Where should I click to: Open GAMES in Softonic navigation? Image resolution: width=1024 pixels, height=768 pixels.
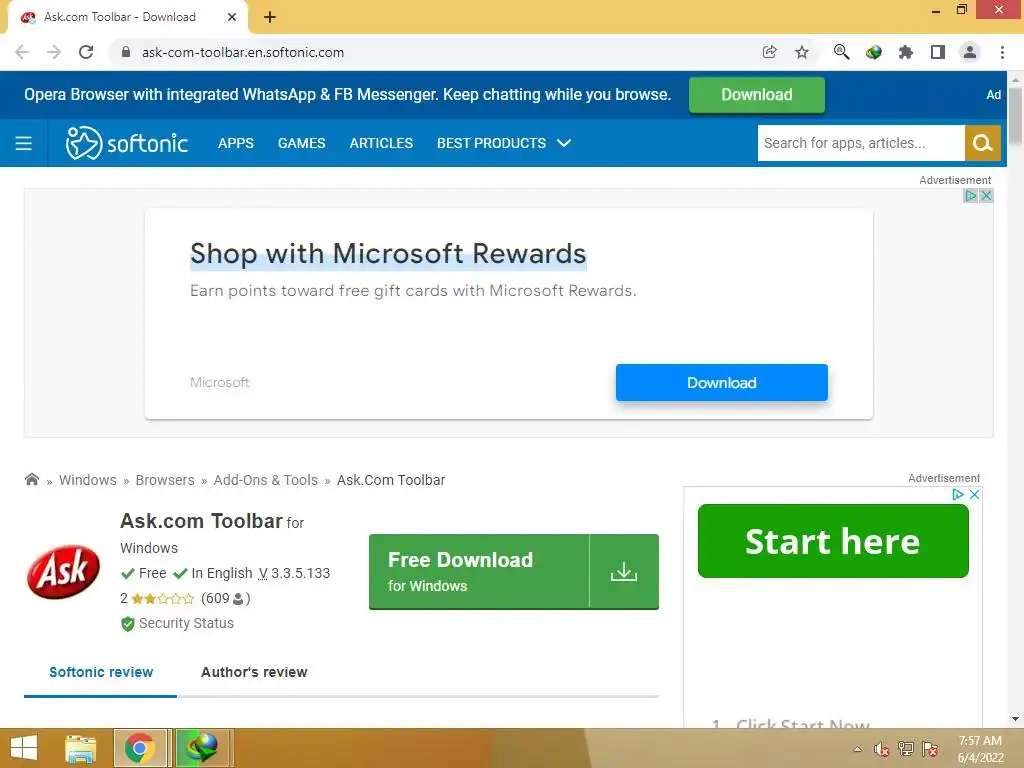302,143
